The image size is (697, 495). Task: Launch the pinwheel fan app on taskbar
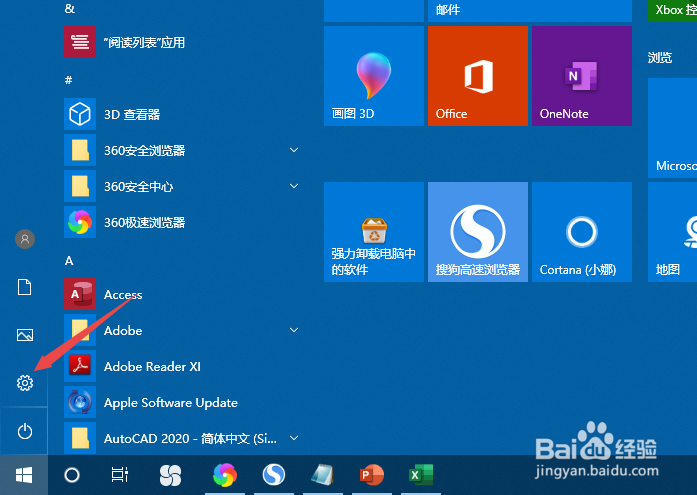pyautogui.click(x=170, y=475)
